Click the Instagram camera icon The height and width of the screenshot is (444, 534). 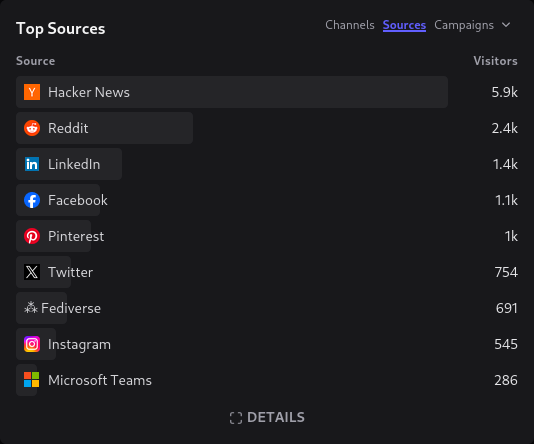32,344
